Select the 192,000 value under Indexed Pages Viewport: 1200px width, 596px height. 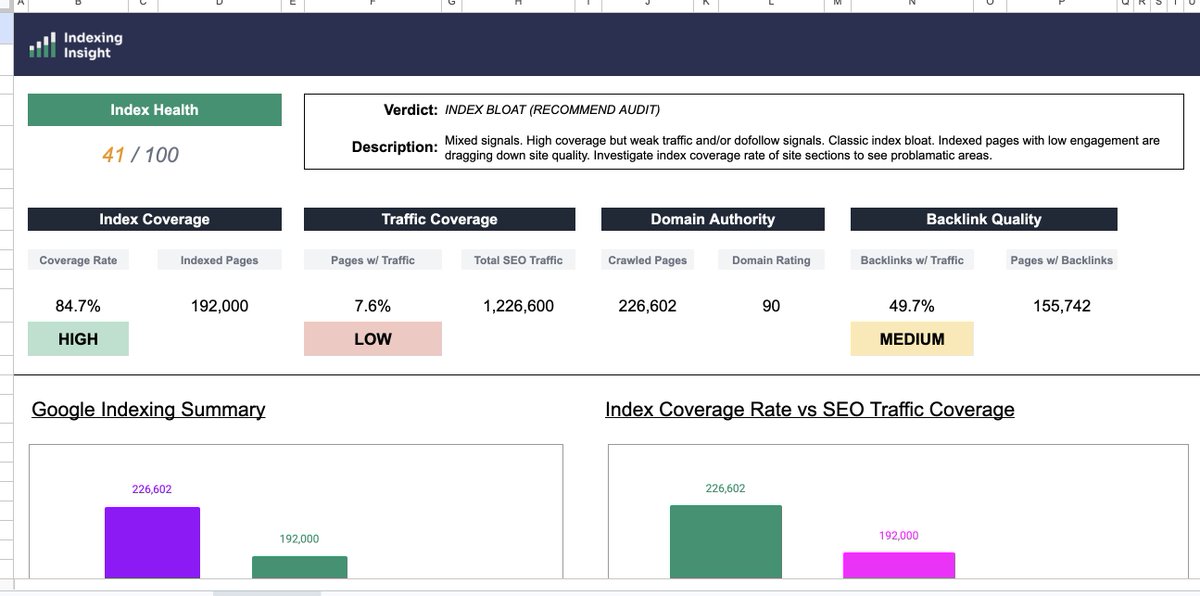tap(219, 306)
